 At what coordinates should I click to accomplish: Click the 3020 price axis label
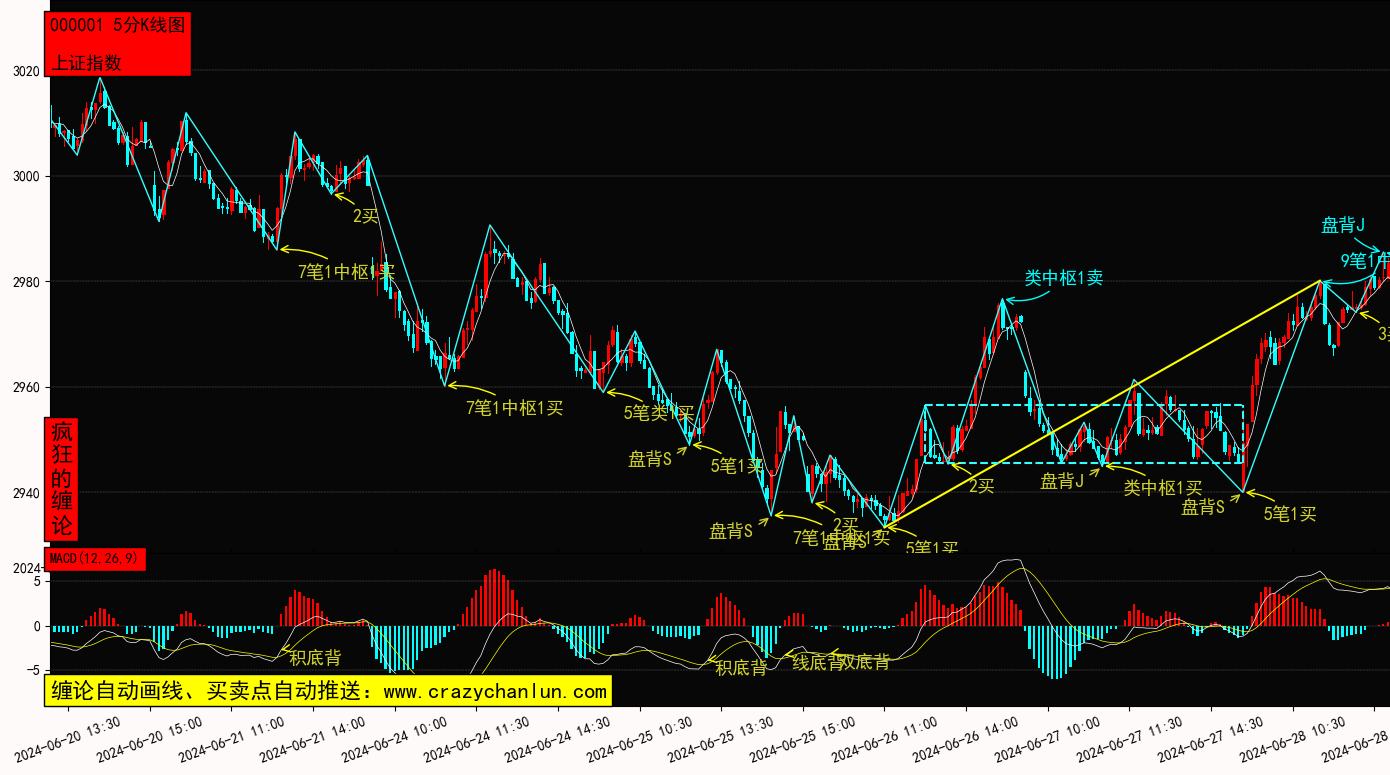26,72
